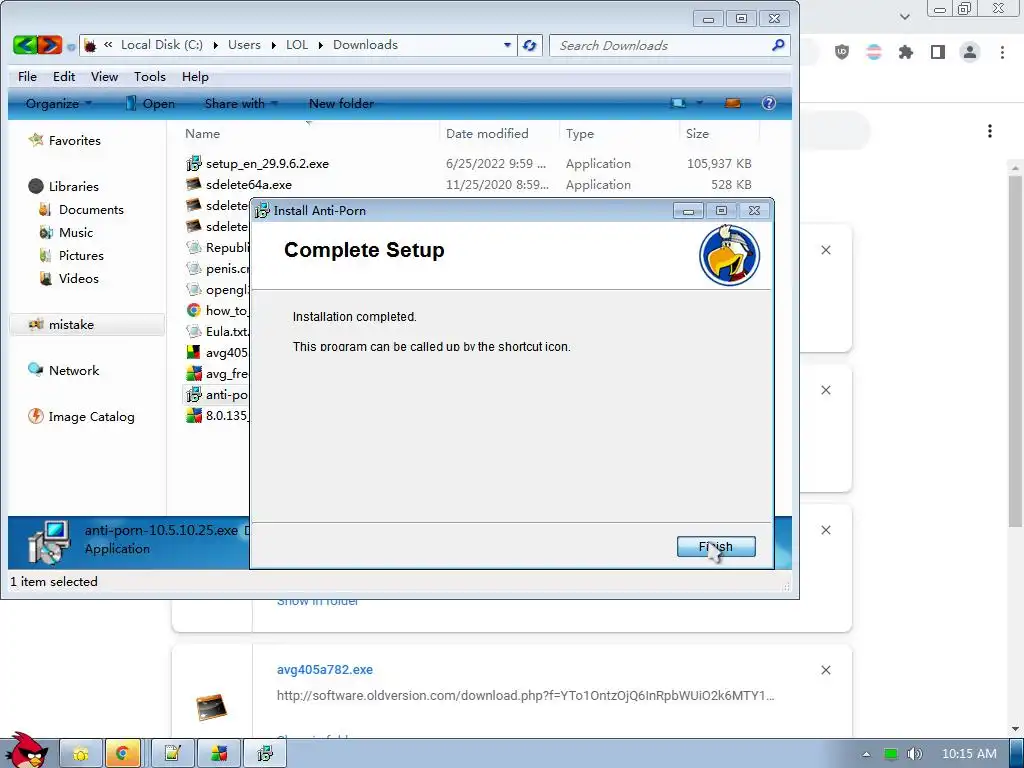Click the refresh button beside address bar

coord(530,45)
